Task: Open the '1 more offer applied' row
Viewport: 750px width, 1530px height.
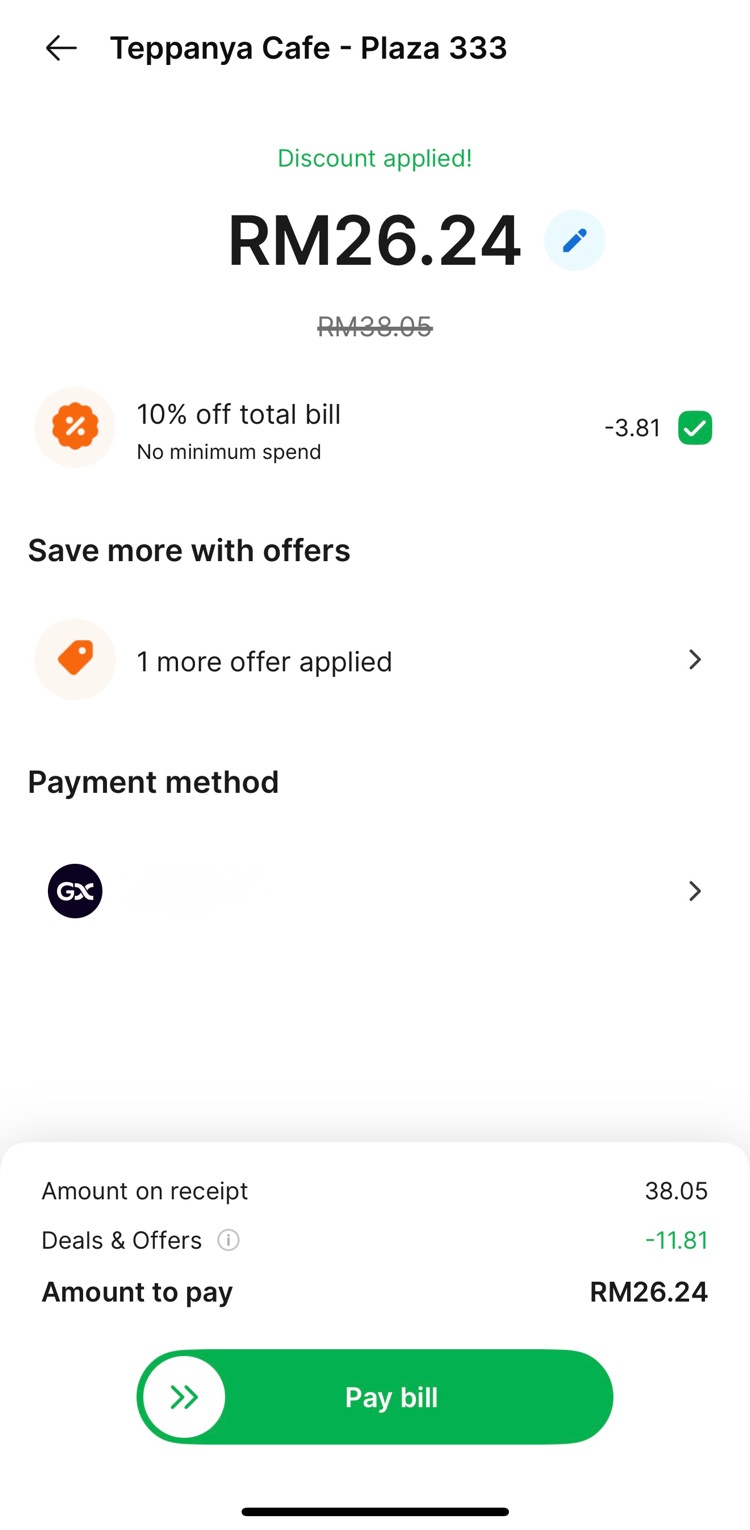Action: click(x=264, y=662)
